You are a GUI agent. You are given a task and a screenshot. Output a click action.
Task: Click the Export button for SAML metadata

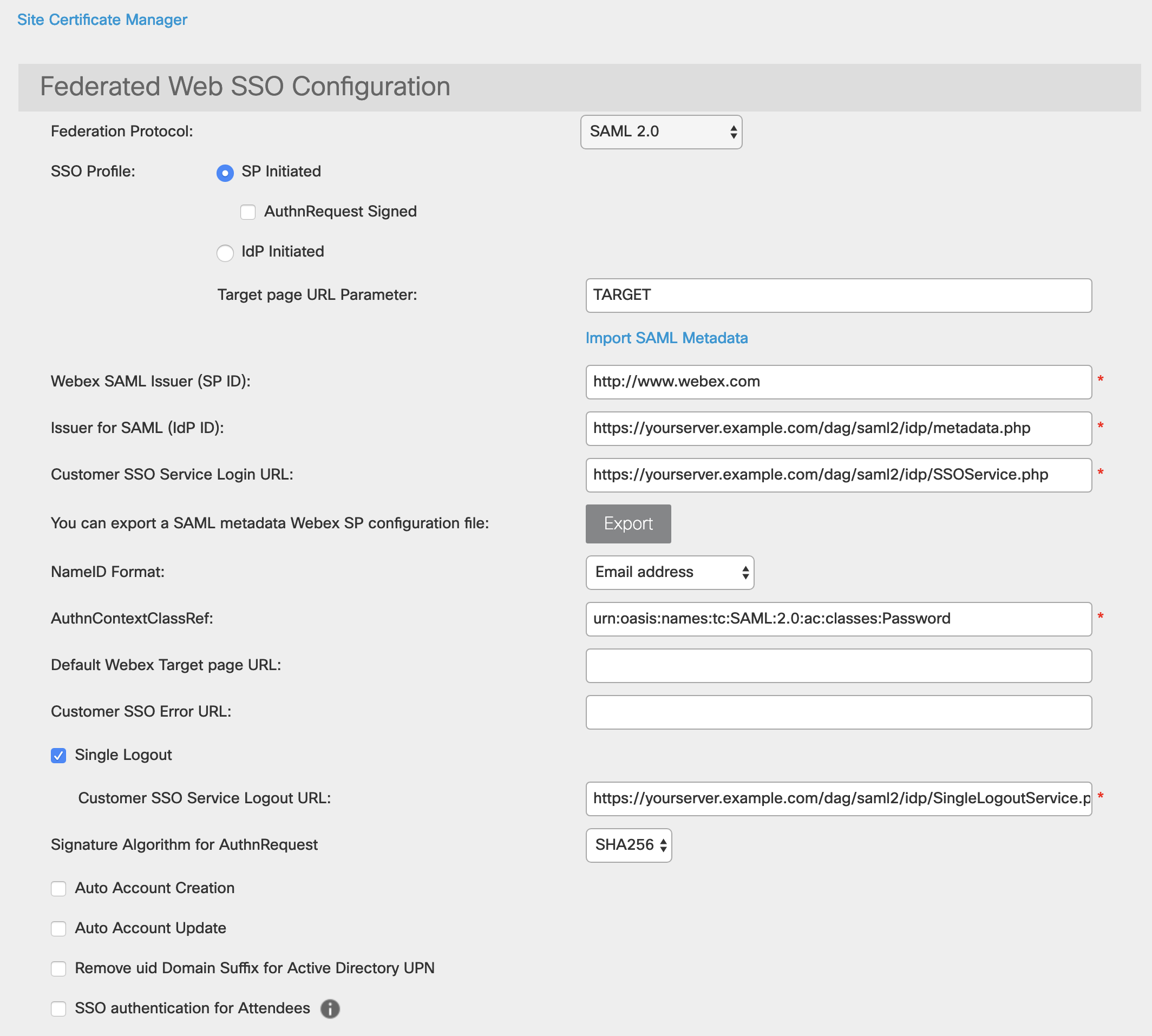click(x=628, y=523)
